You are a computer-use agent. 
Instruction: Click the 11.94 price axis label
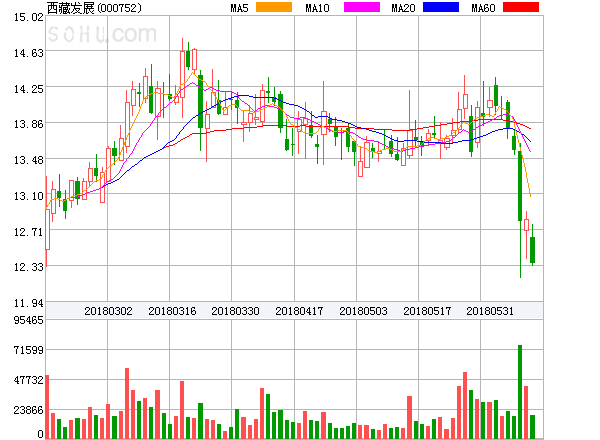click(29, 303)
